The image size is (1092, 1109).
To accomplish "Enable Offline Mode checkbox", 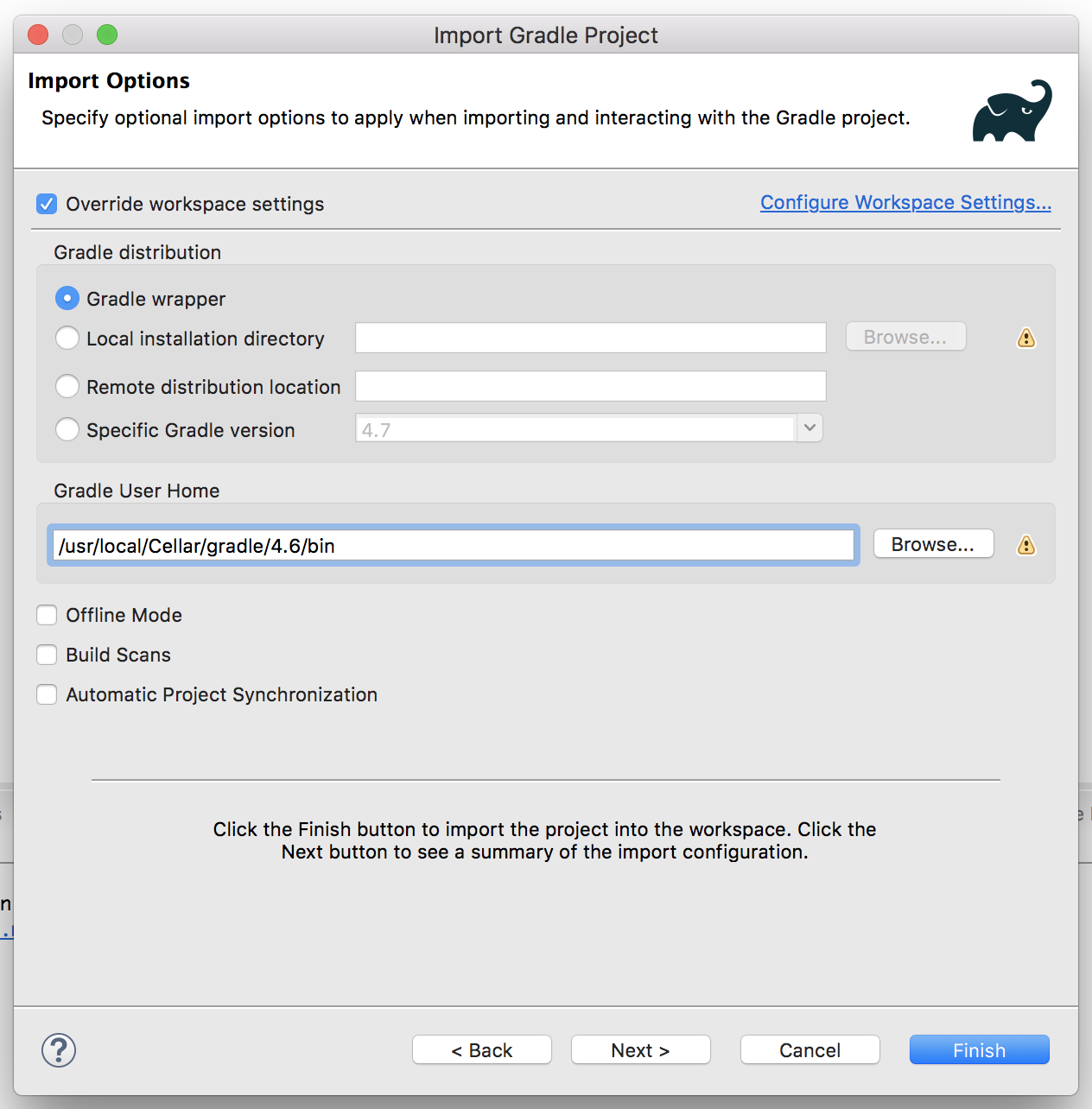I will [x=47, y=615].
